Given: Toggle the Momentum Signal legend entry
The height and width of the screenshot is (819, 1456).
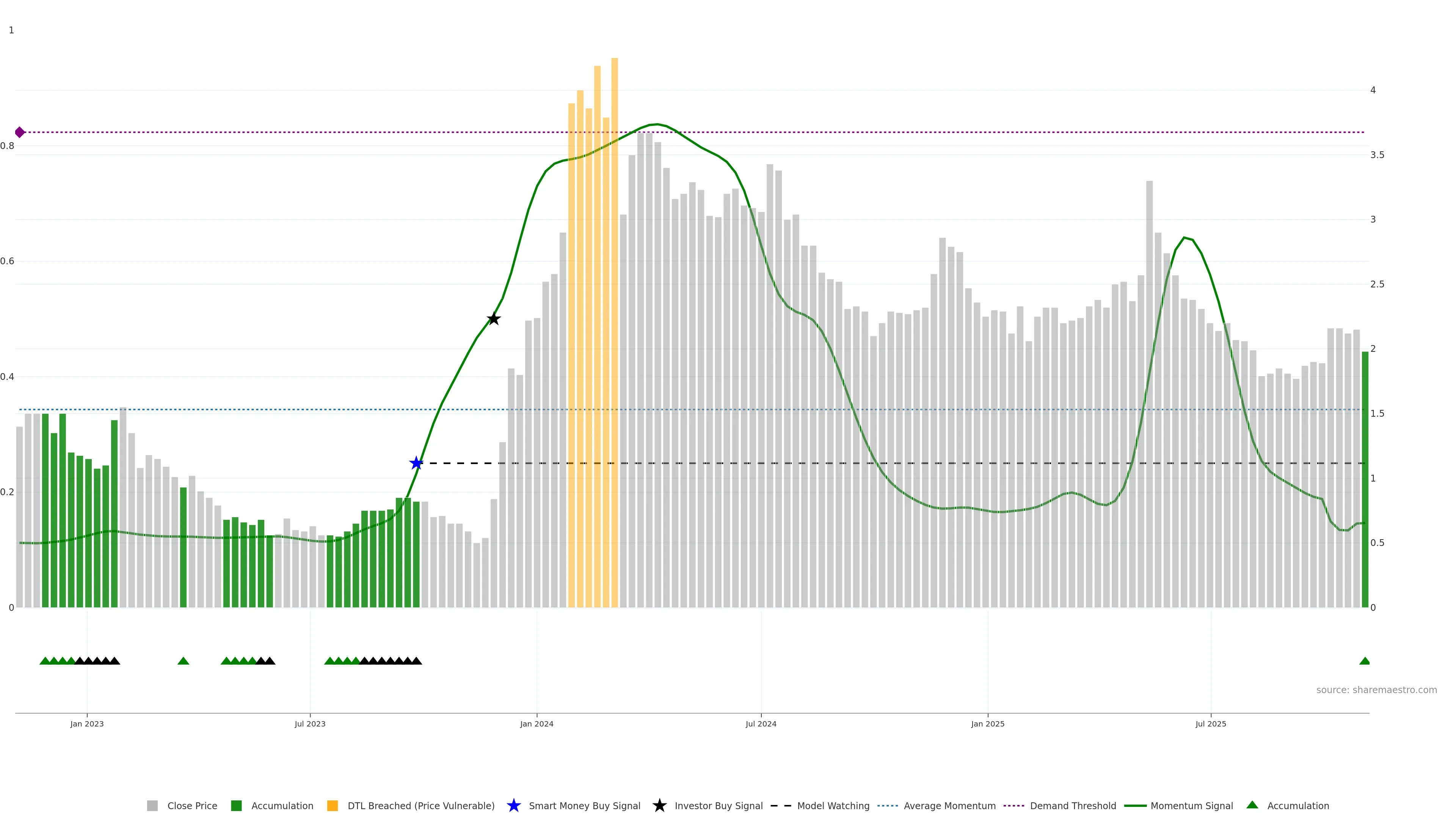Looking at the screenshot, I should tap(1191, 806).
